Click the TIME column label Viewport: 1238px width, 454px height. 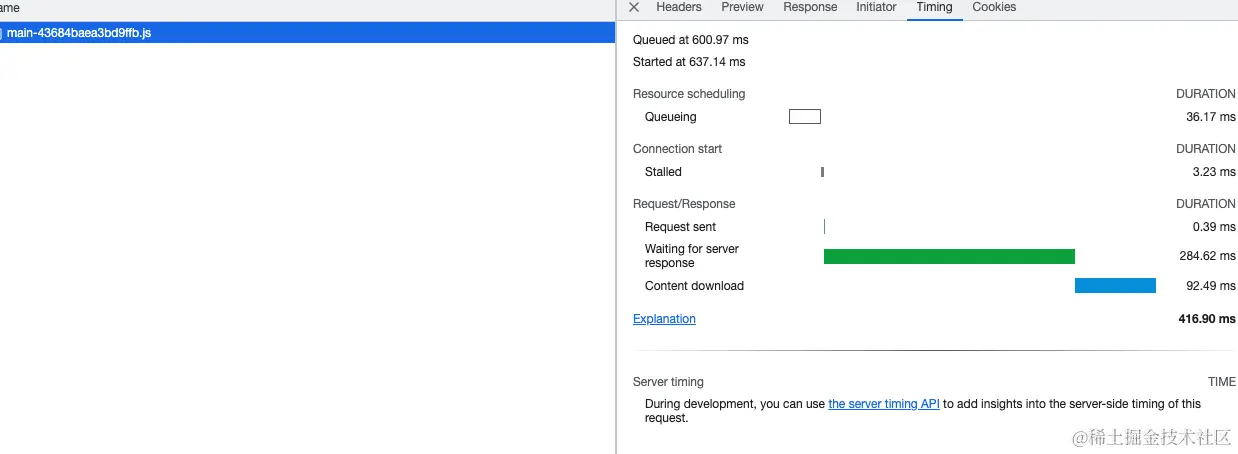[x=1222, y=382]
